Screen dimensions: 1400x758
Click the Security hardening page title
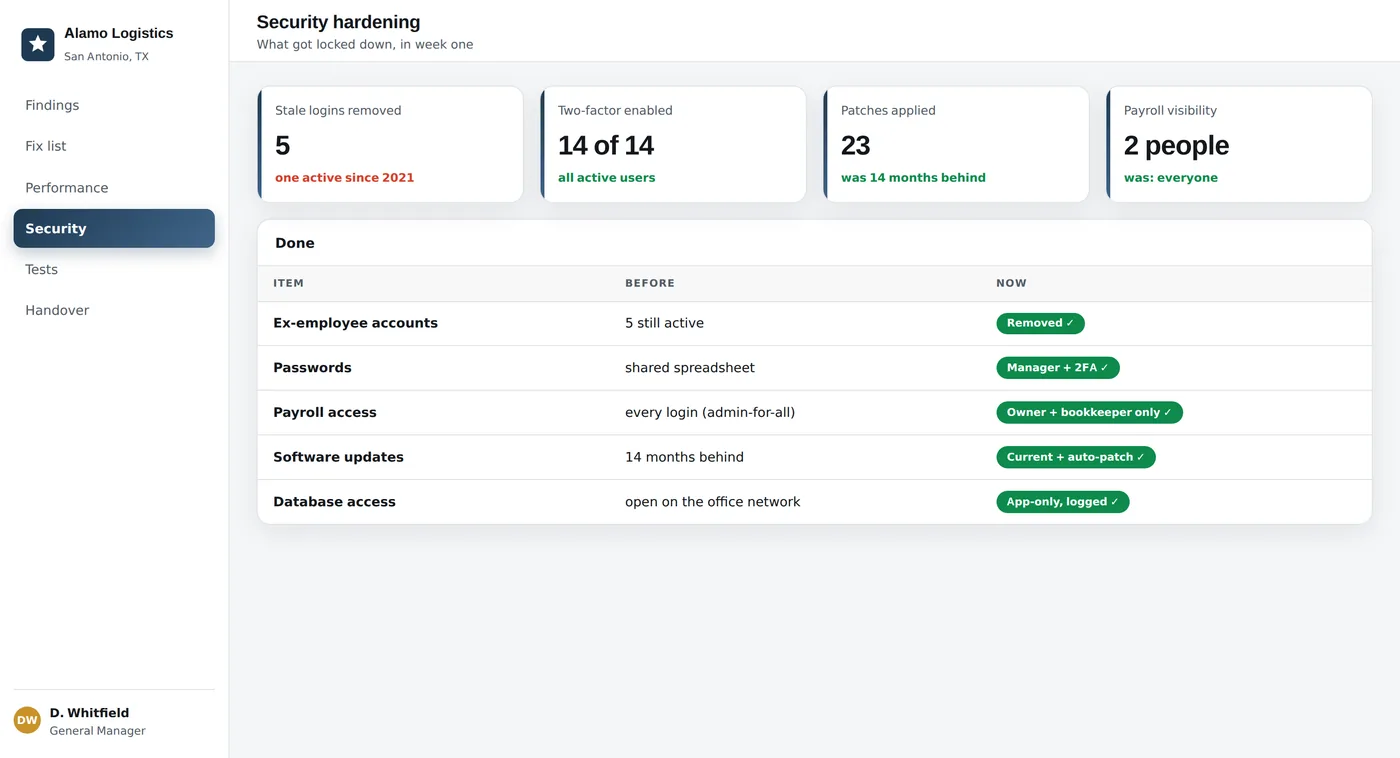(338, 22)
